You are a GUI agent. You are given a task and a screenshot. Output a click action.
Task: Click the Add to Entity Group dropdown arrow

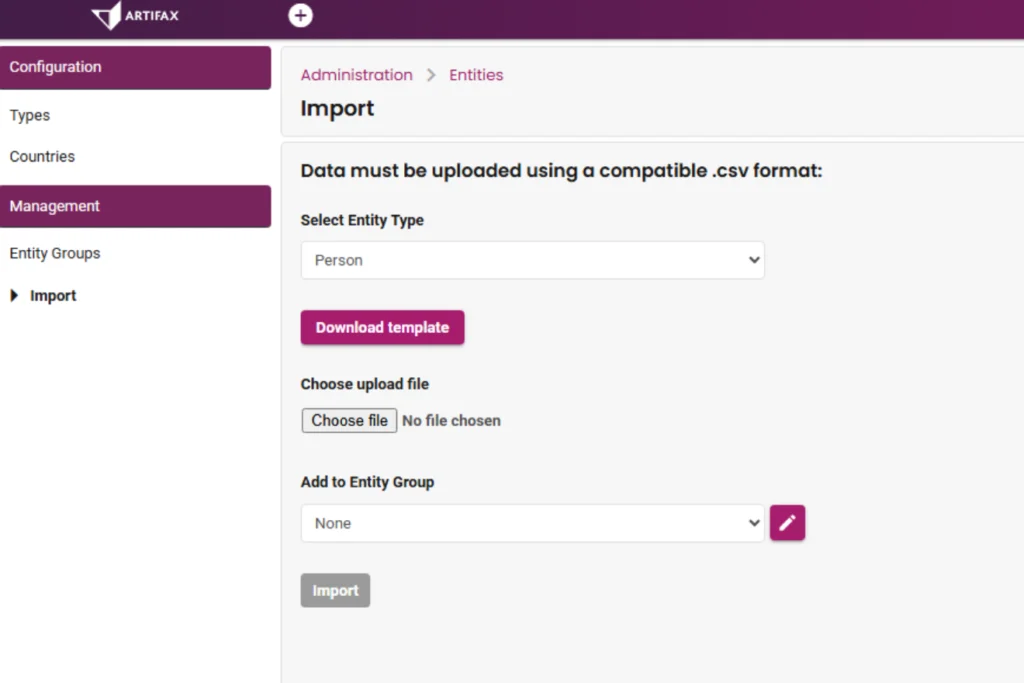point(755,522)
